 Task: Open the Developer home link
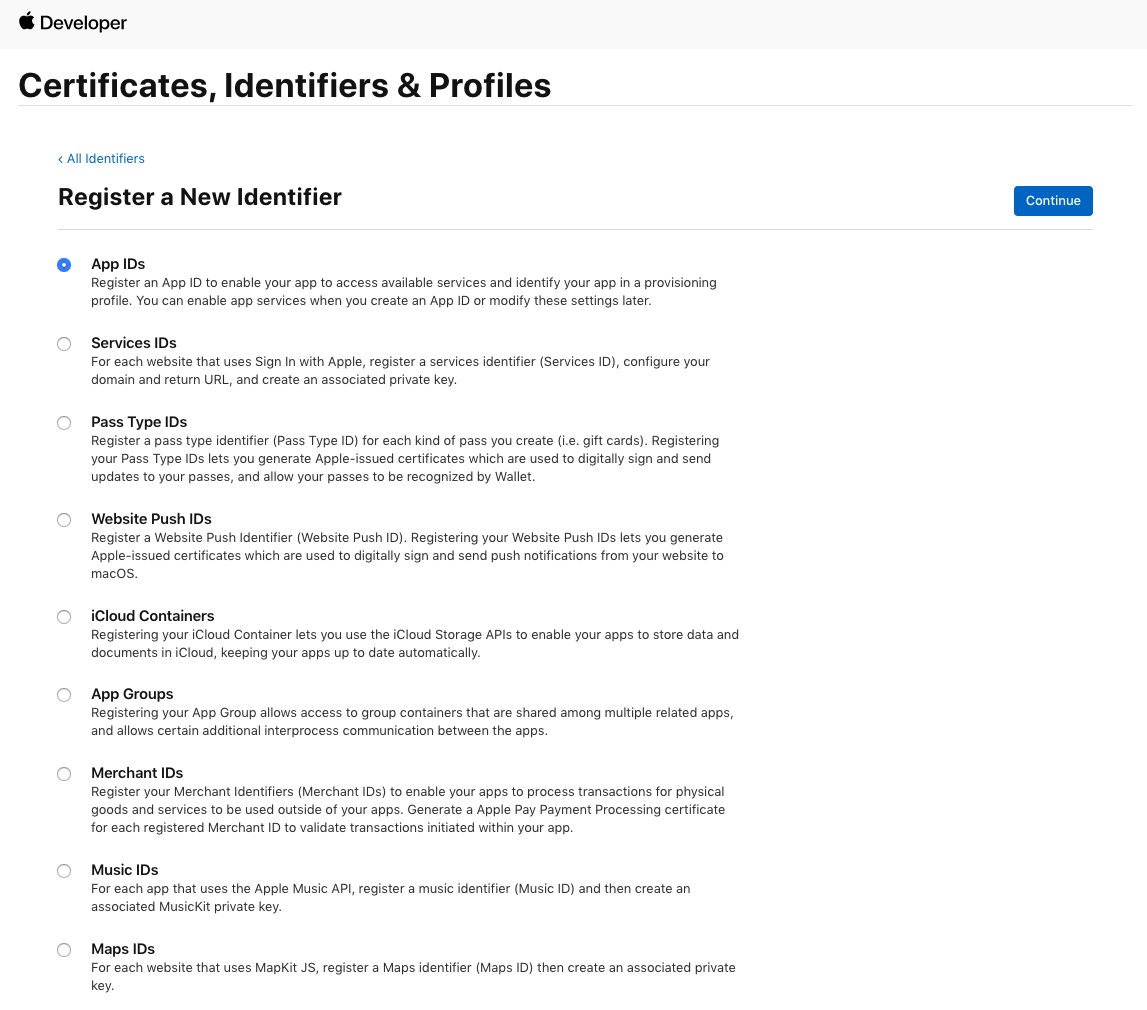tap(83, 23)
